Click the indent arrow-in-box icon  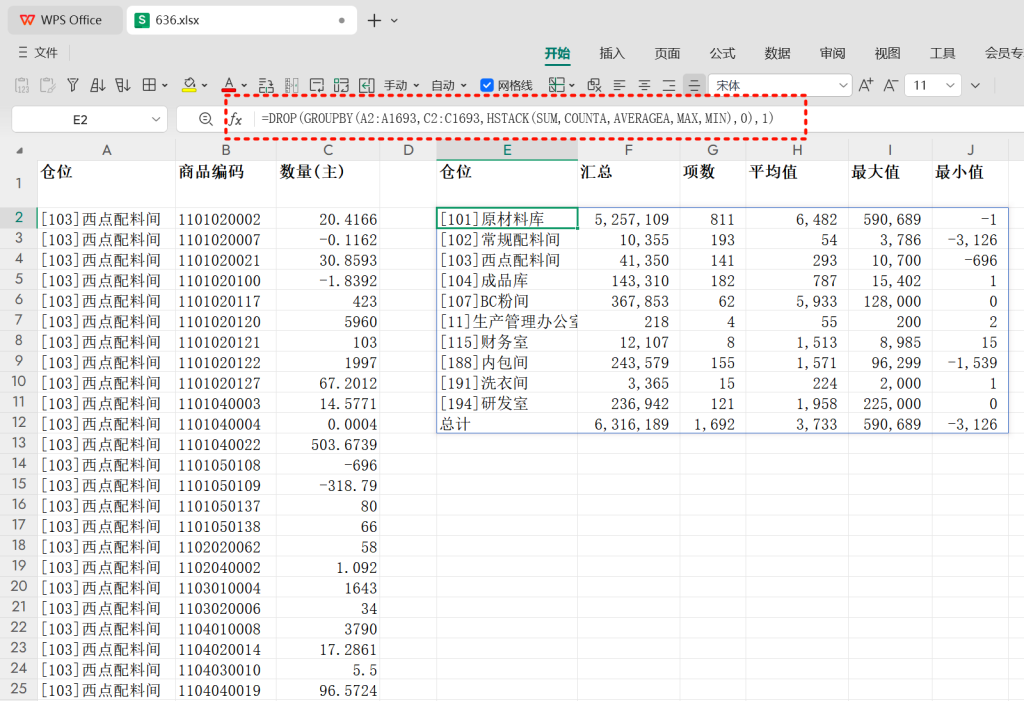coord(366,85)
